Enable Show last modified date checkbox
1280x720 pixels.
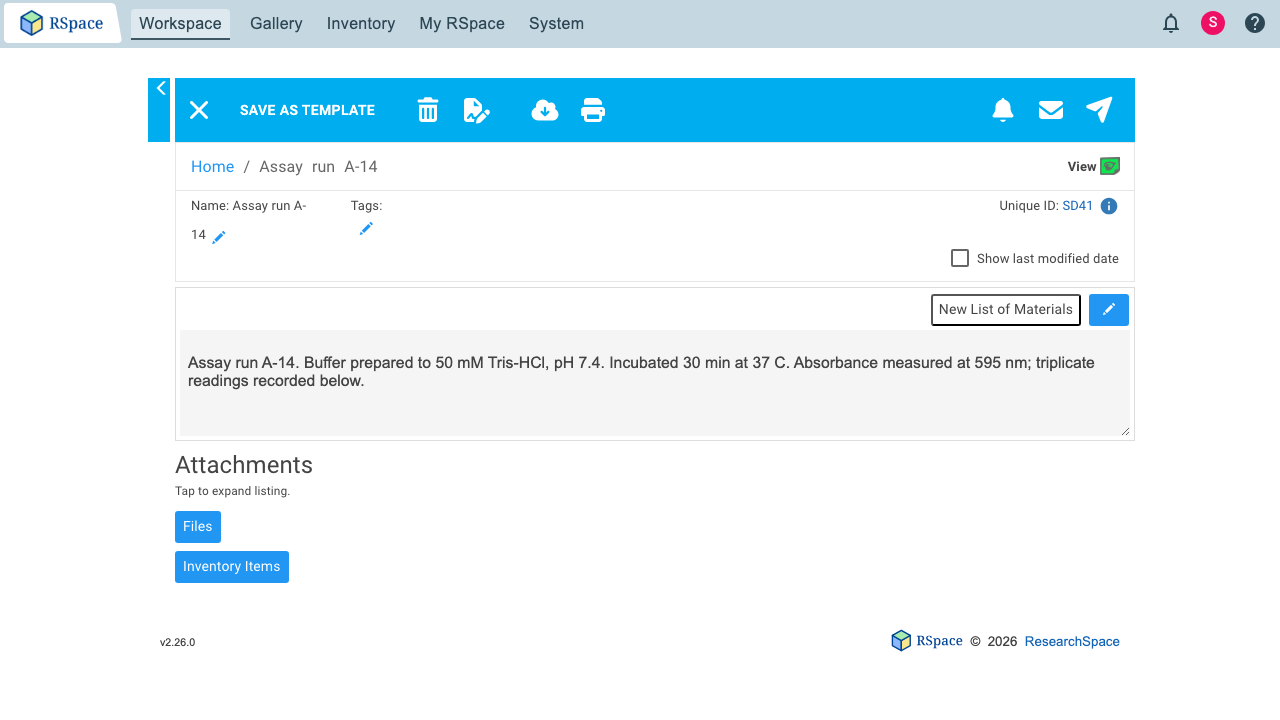[x=960, y=258]
